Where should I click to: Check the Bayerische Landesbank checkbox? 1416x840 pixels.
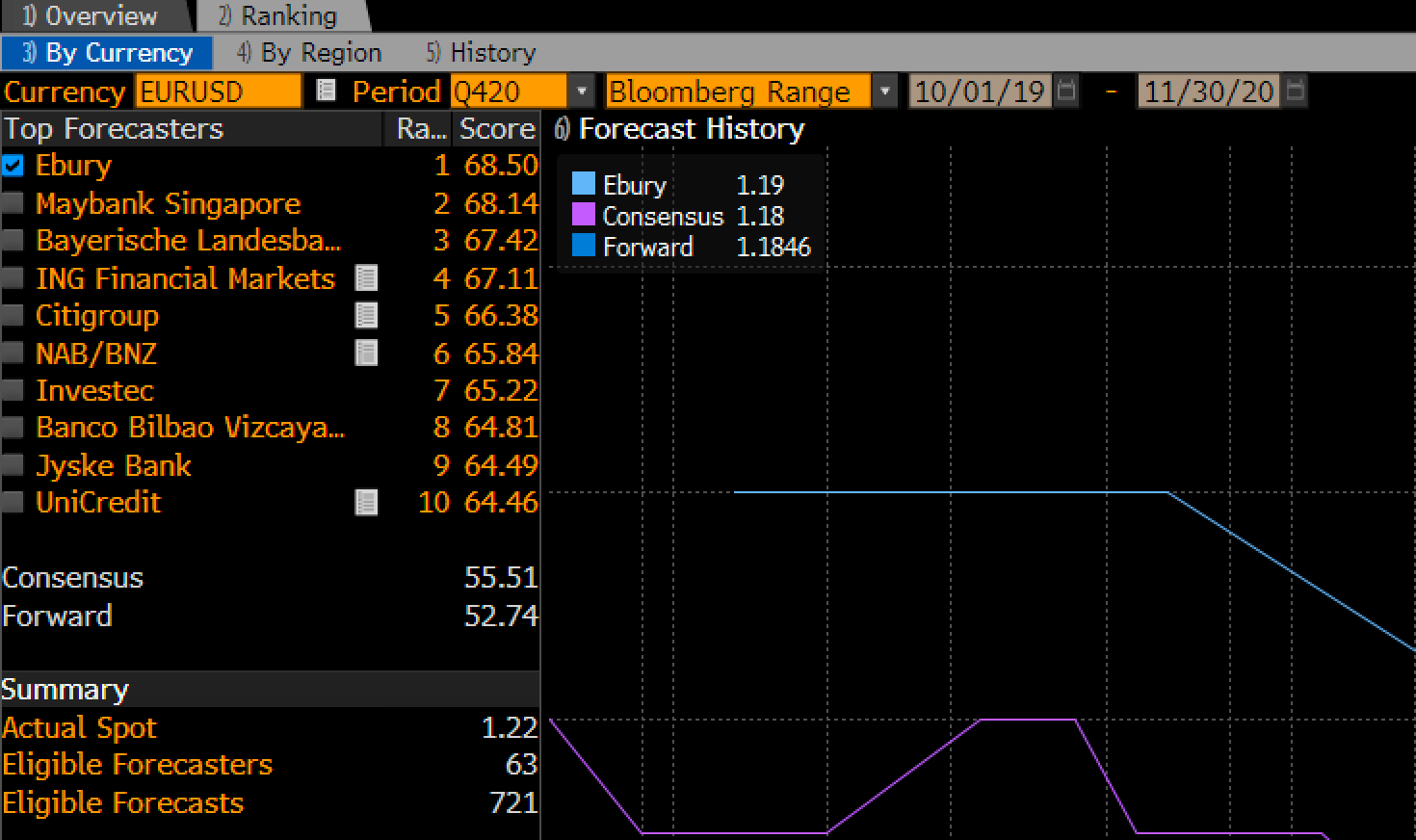pyautogui.click(x=13, y=240)
